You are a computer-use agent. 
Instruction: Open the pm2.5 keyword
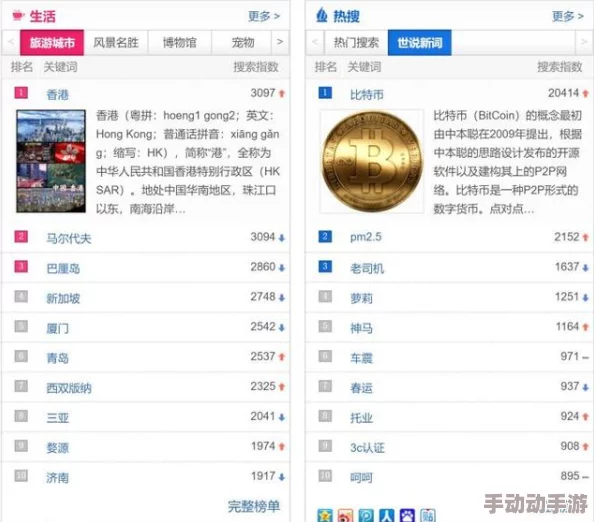pos(366,238)
